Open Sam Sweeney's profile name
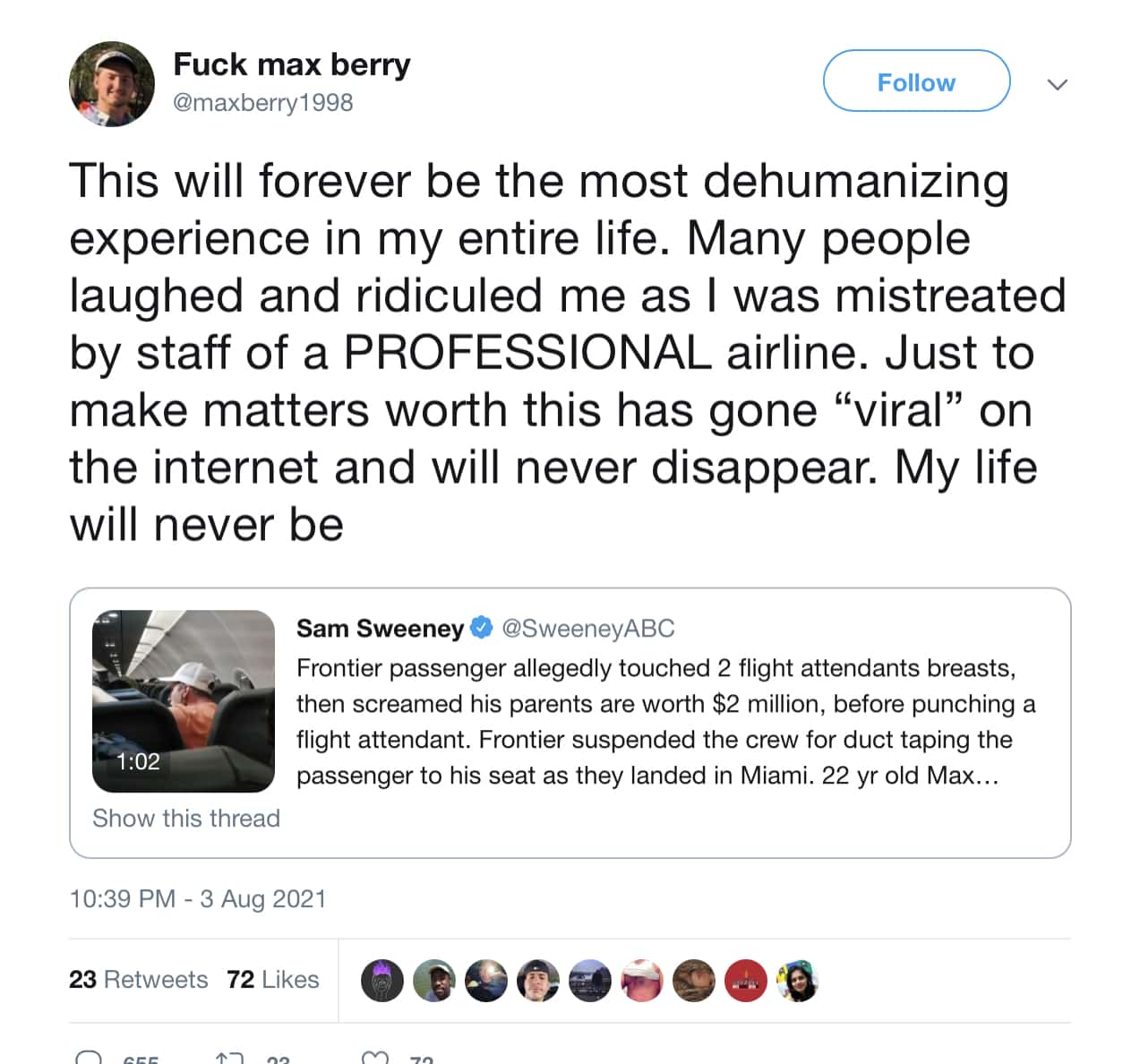This screenshot has width=1140, height=1064. (x=380, y=629)
